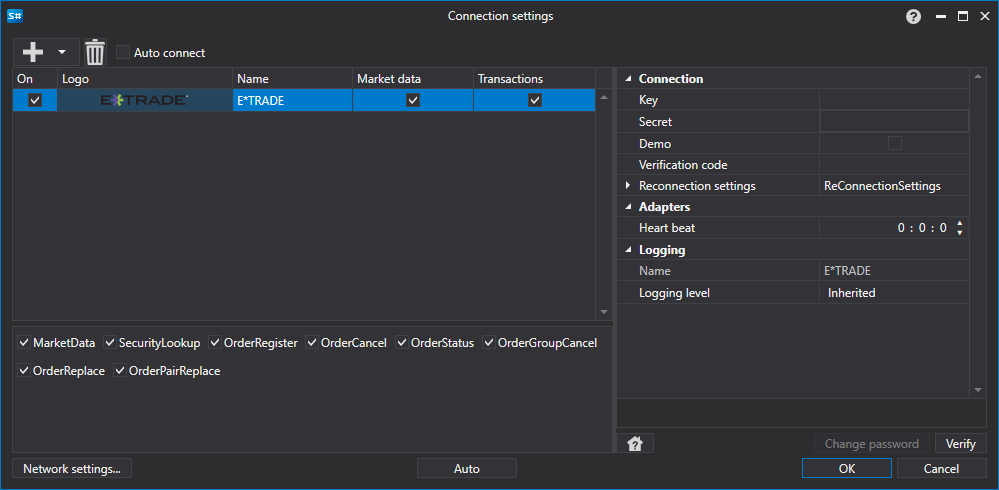
Task: Select the Key property label
Action: (x=648, y=100)
